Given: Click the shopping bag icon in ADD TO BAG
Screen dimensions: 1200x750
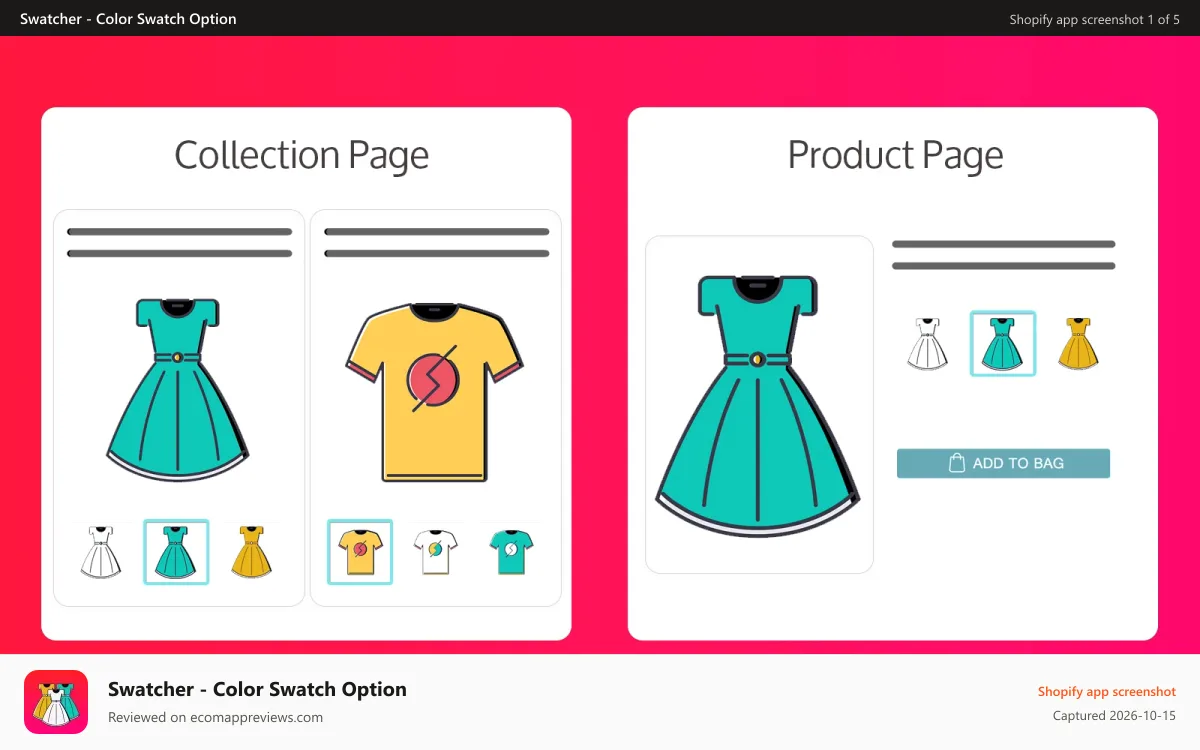Looking at the screenshot, I should point(957,463).
